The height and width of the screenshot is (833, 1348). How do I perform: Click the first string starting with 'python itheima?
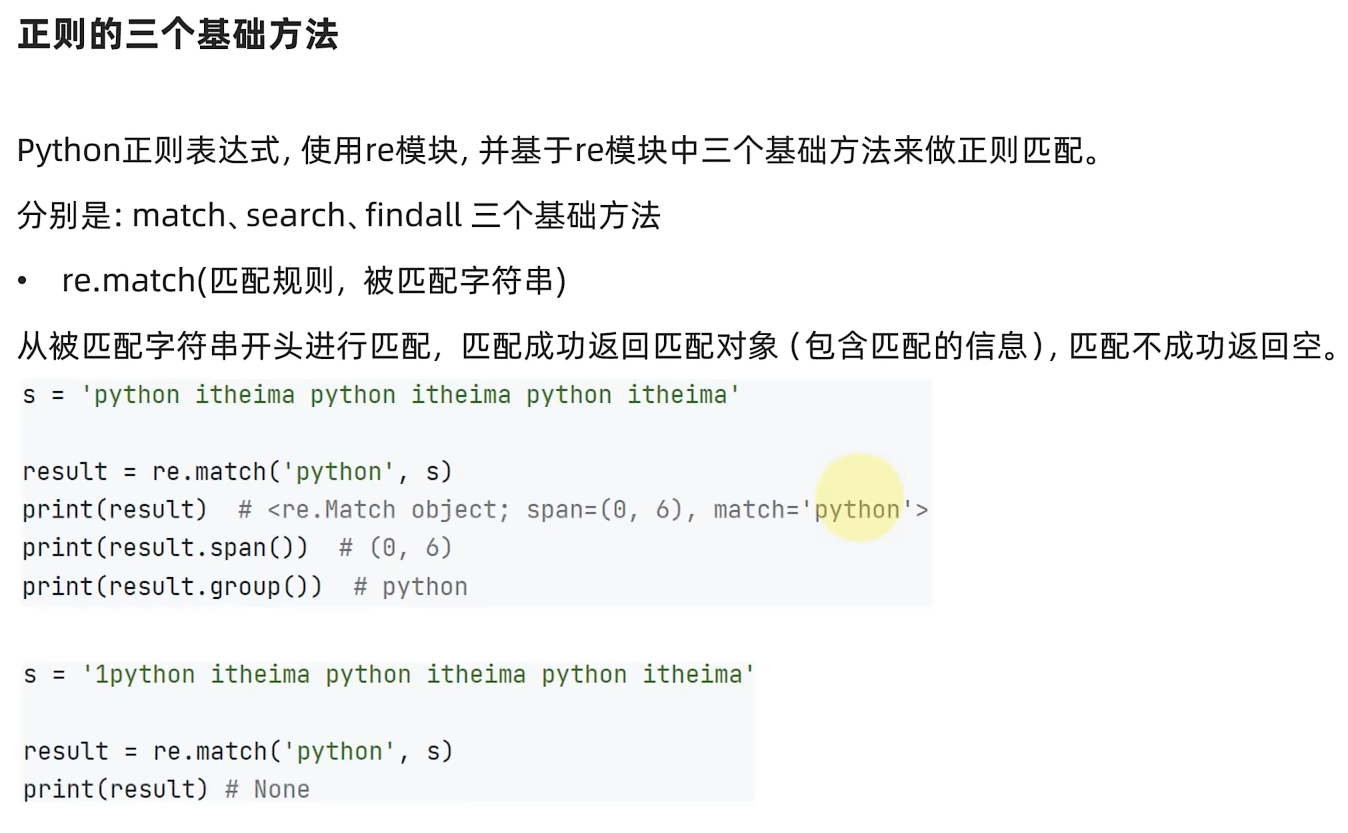[x=411, y=395]
